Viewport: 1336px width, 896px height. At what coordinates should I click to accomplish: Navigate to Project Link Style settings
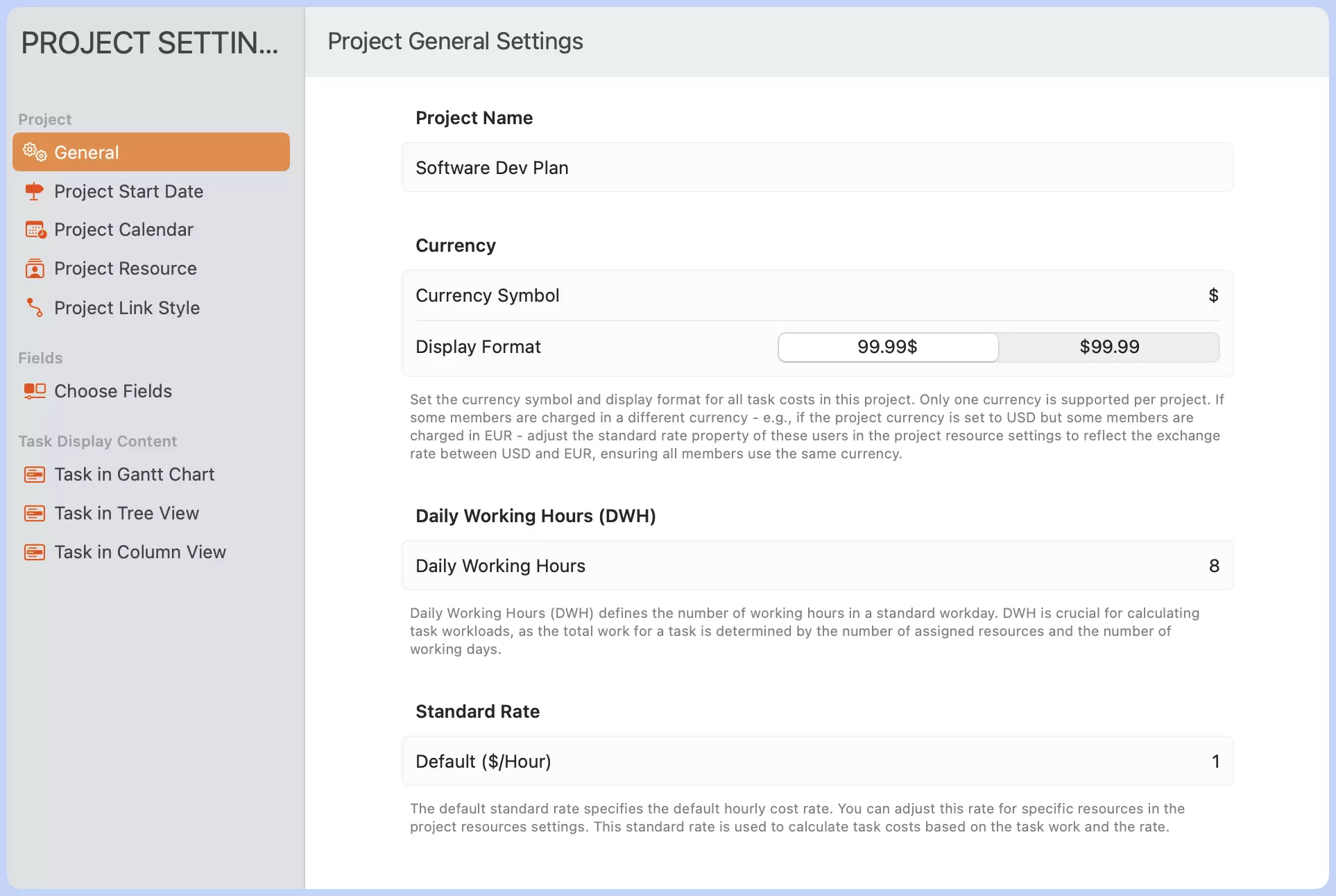tap(127, 308)
